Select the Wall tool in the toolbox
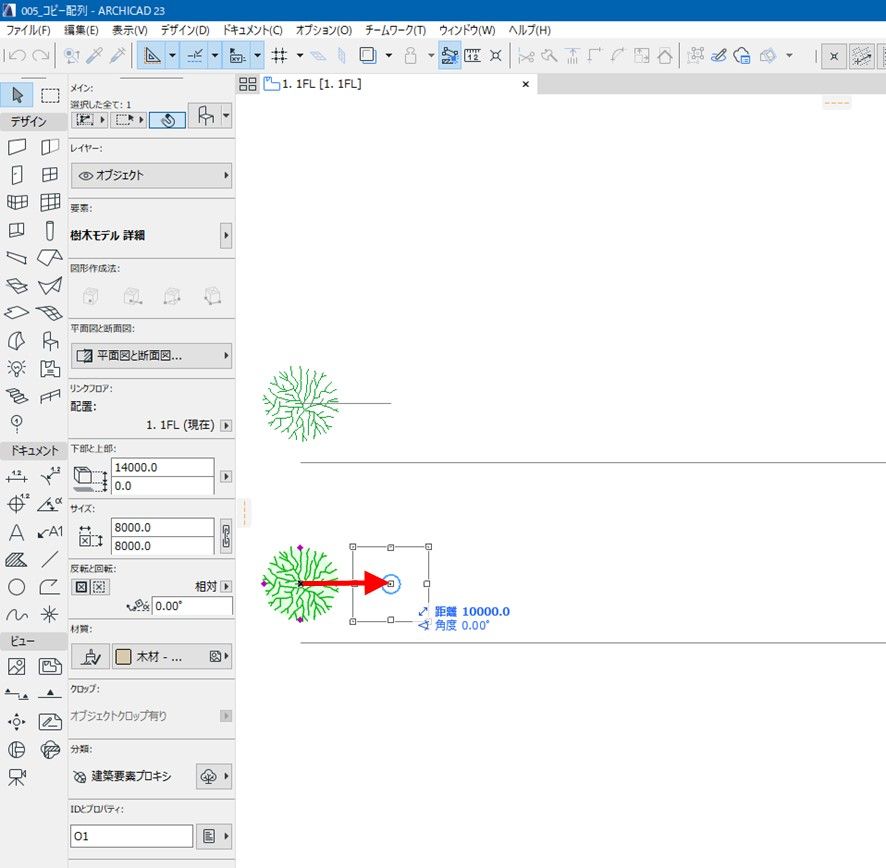The height and width of the screenshot is (868, 886). (x=17, y=147)
